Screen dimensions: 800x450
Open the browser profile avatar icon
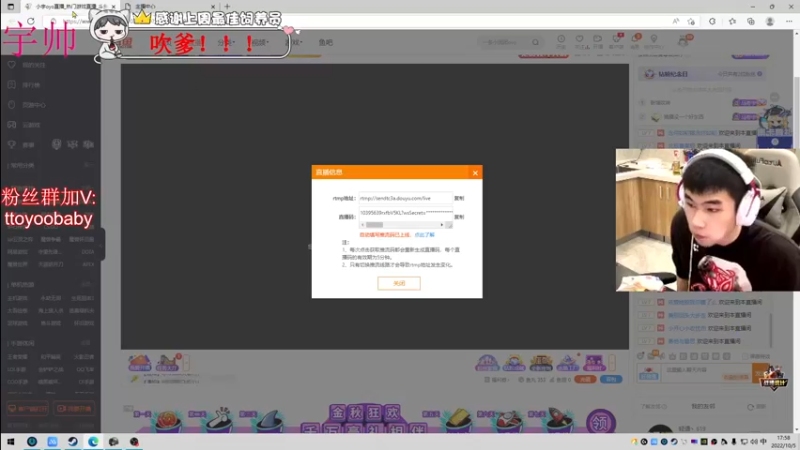point(770,21)
